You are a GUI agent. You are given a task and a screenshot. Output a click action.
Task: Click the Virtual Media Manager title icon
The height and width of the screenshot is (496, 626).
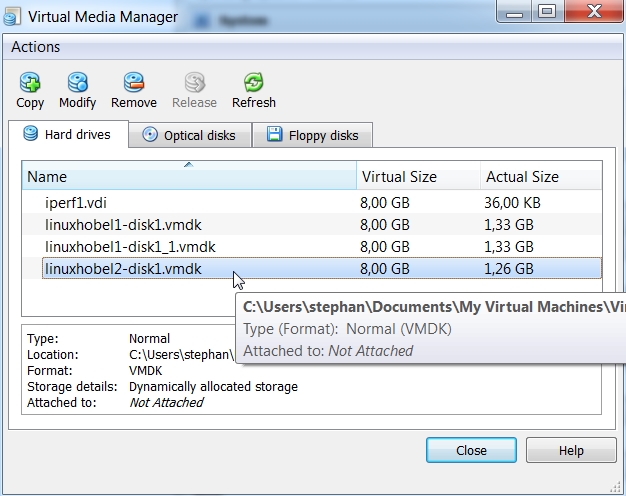coord(12,17)
